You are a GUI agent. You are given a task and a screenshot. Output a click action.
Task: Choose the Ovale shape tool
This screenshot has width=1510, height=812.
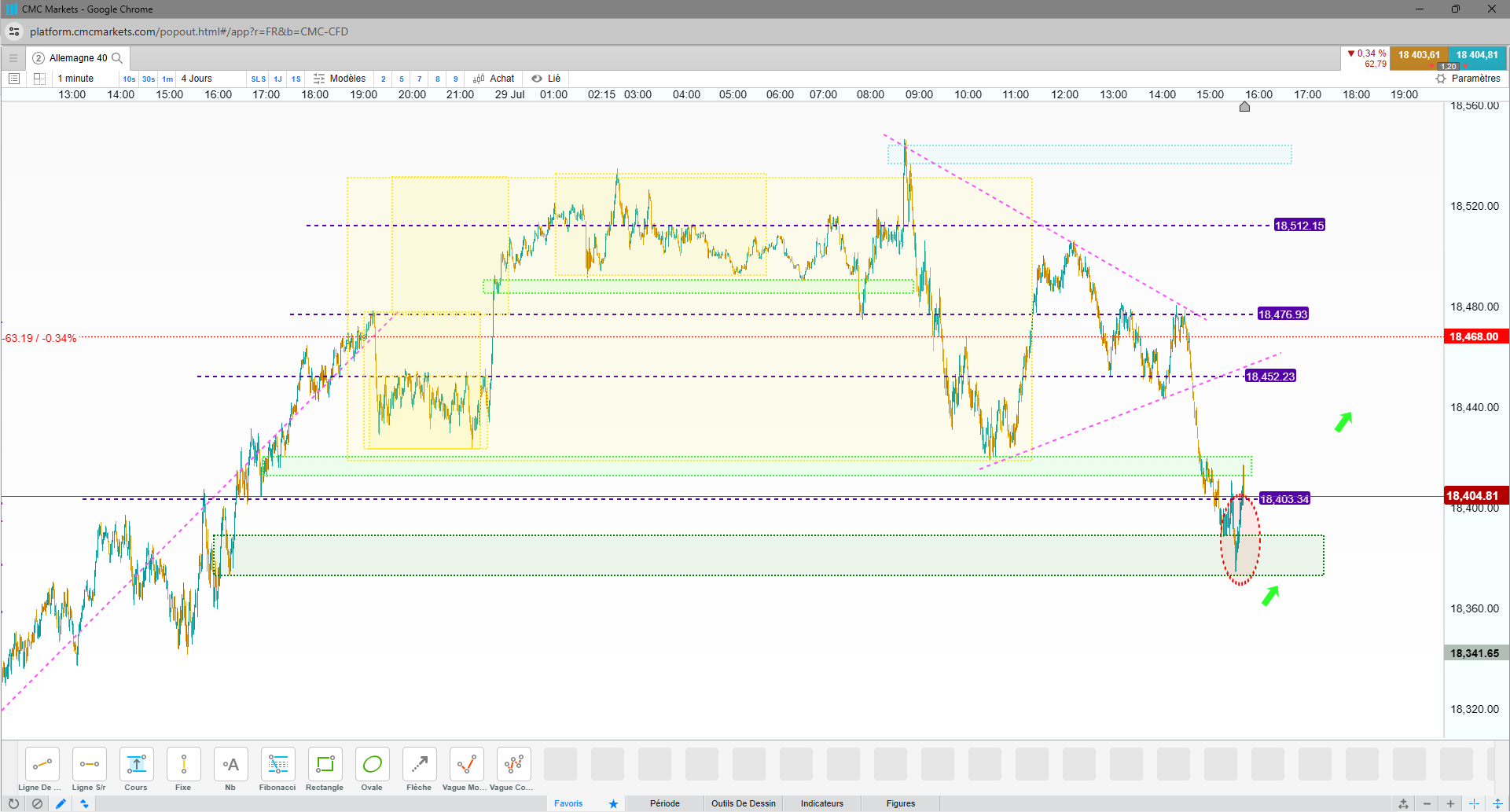click(372, 764)
